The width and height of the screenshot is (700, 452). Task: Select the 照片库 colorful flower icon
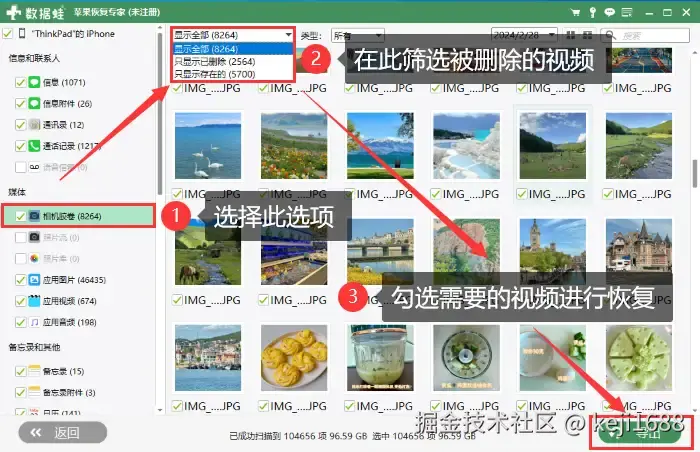pos(34,259)
